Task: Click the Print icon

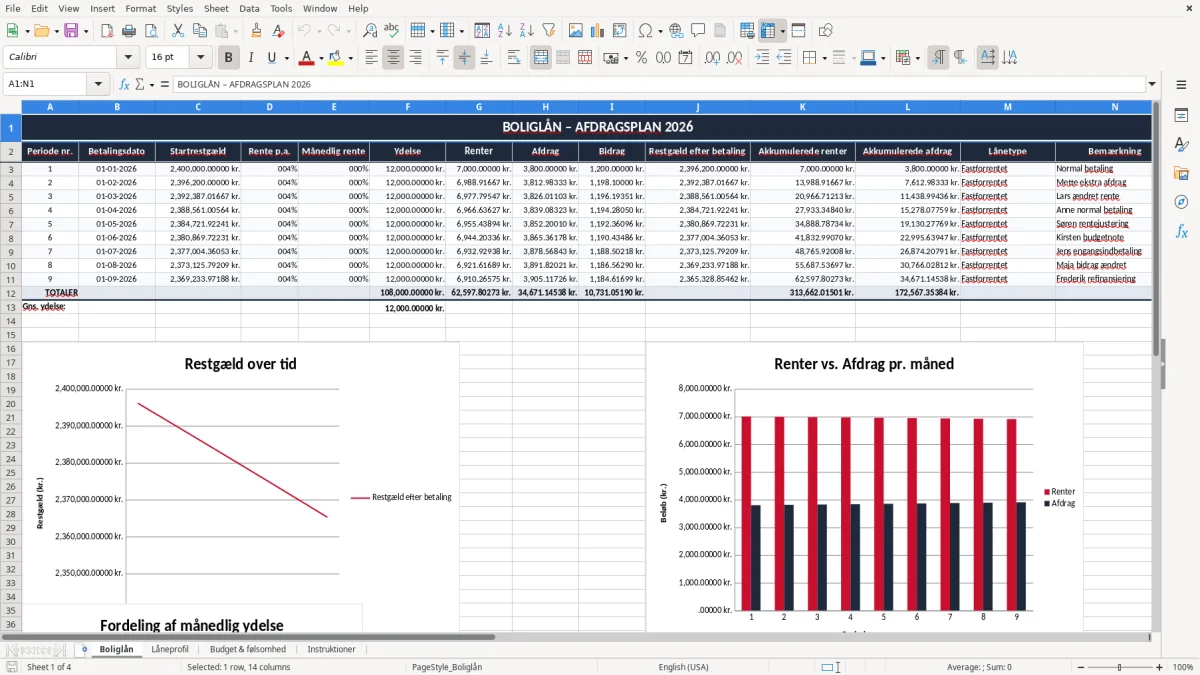Action: tap(127, 31)
